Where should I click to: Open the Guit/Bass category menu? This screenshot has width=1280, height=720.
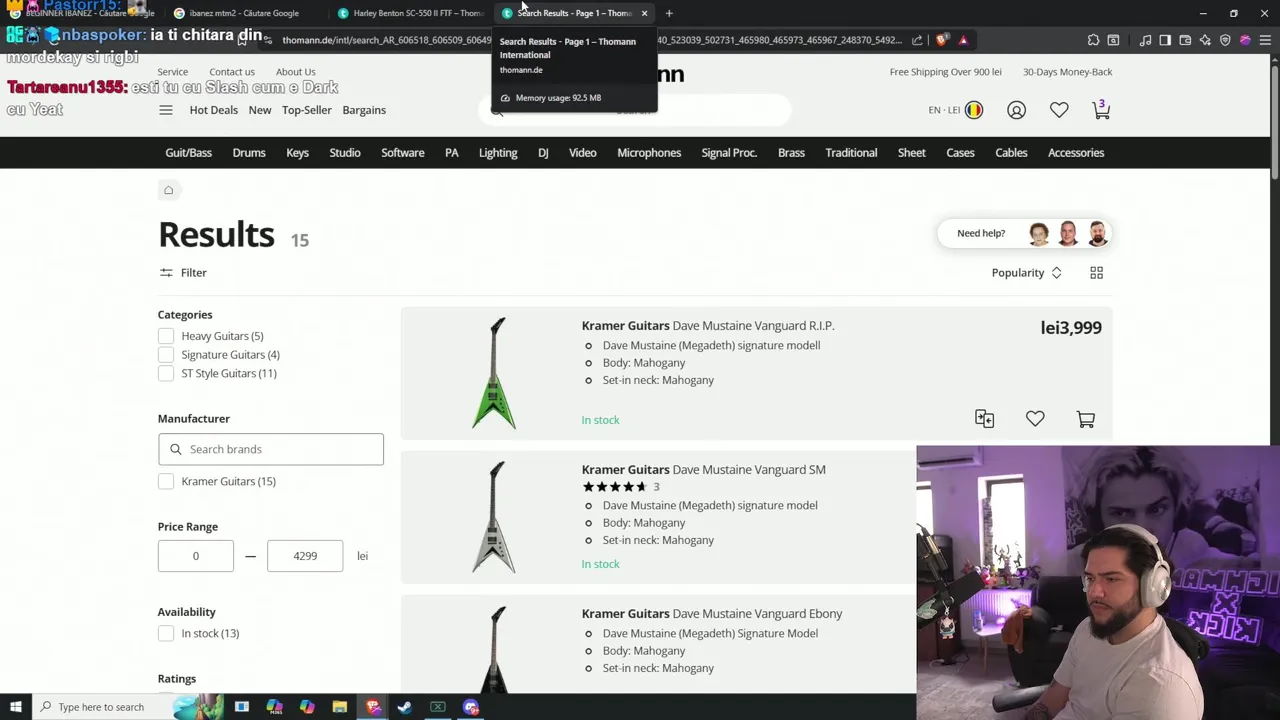tap(188, 153)
